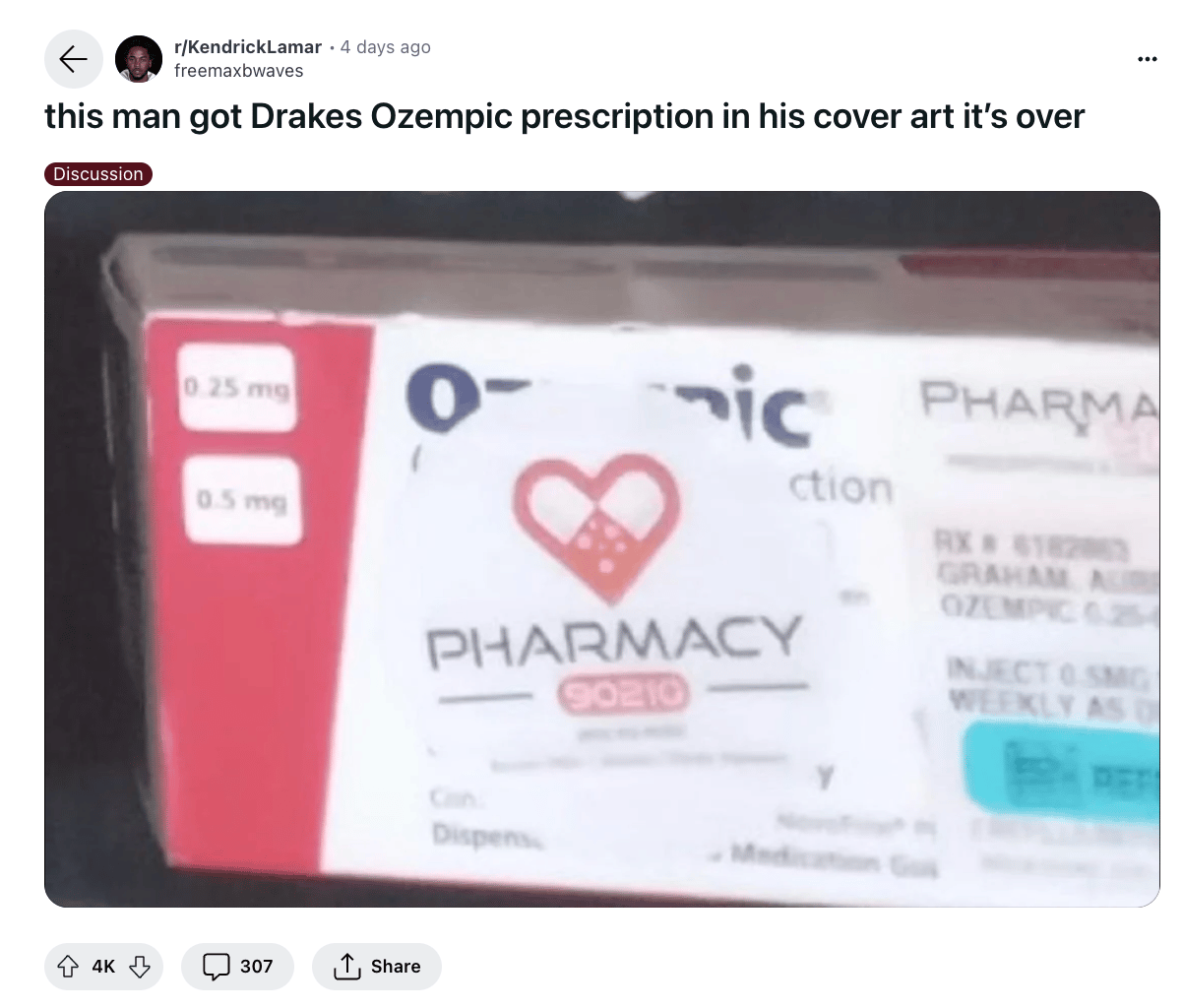
Task: Open the three-dot post options menu
Action: pos(1147,60)
